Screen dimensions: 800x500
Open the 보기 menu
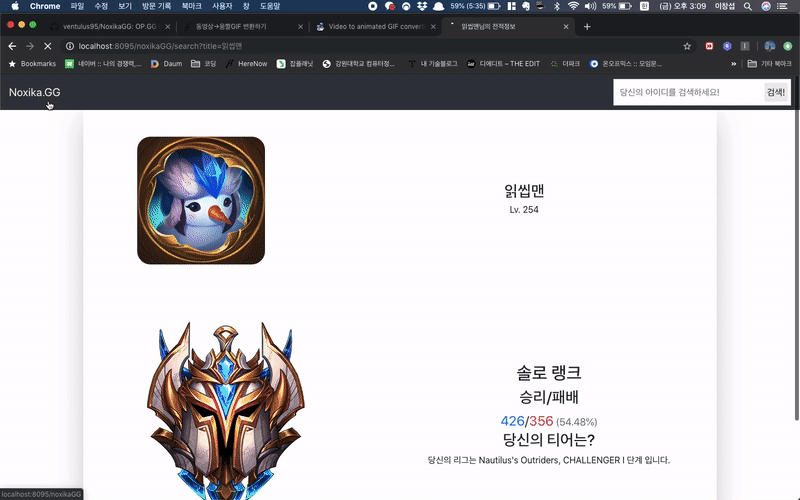point(125,6)
